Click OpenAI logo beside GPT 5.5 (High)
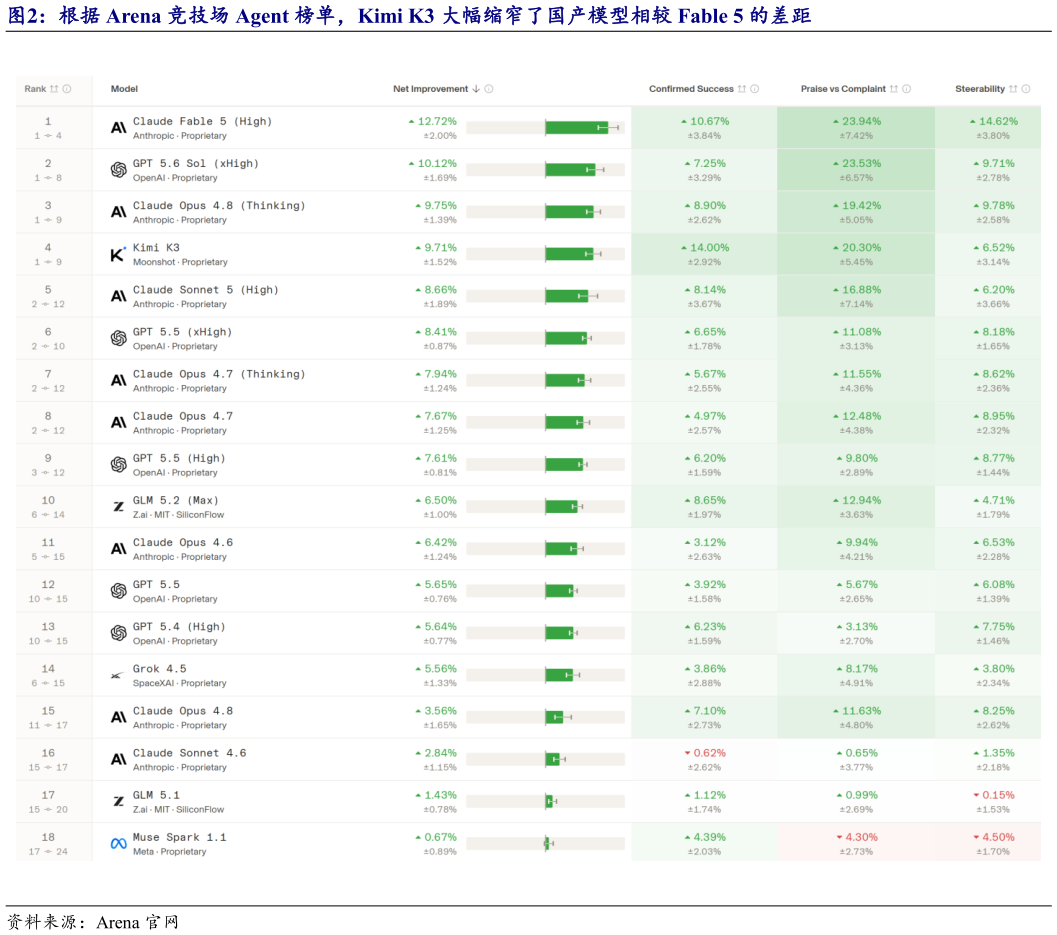Screen dimensions: 1057x935 [119, 464]
